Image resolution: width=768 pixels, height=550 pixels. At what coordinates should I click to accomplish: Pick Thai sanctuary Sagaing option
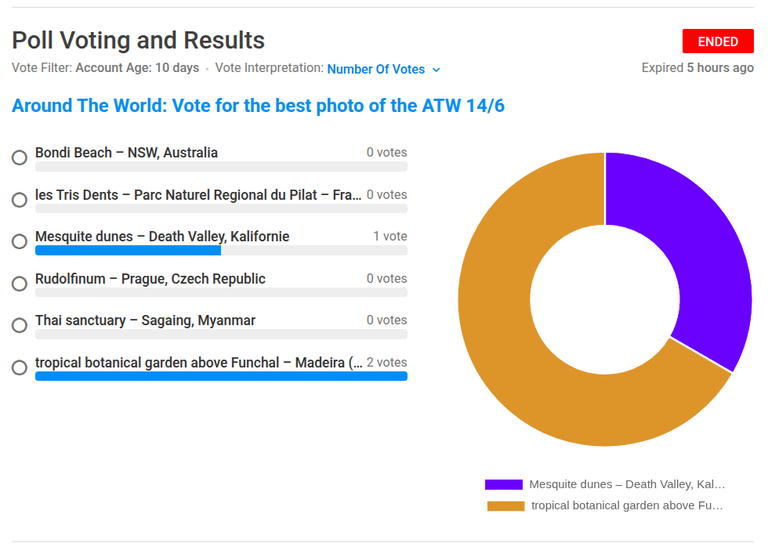20,325
